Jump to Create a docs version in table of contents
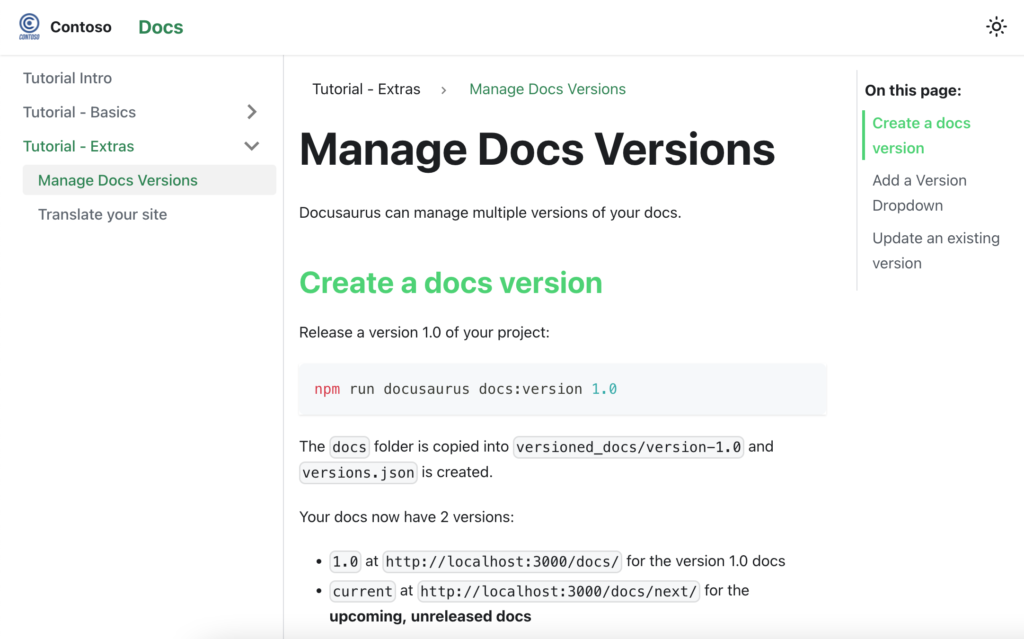 [921, 135]
